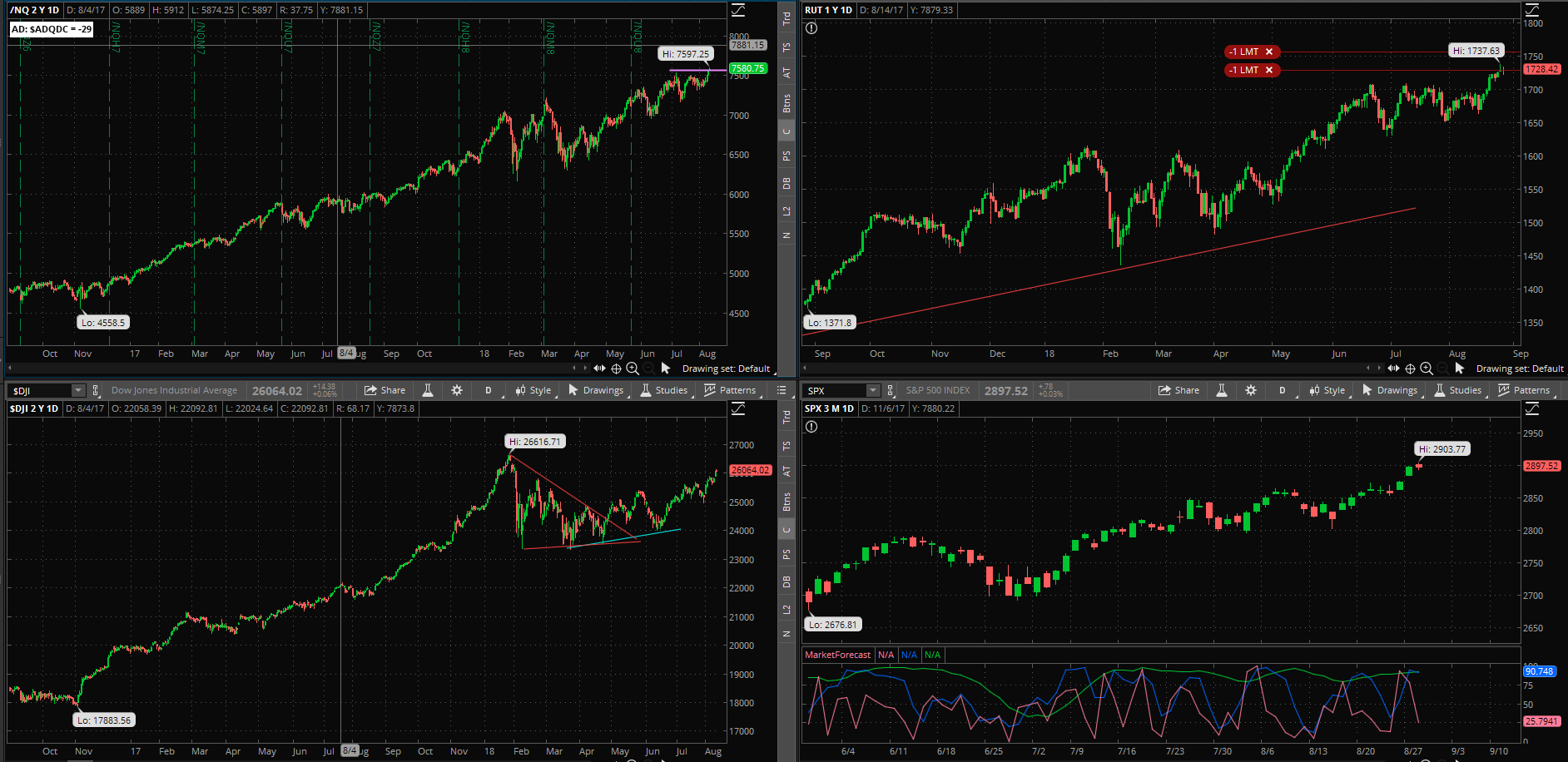Click zoom in magnifier under /NQ chart

[633, 369]
